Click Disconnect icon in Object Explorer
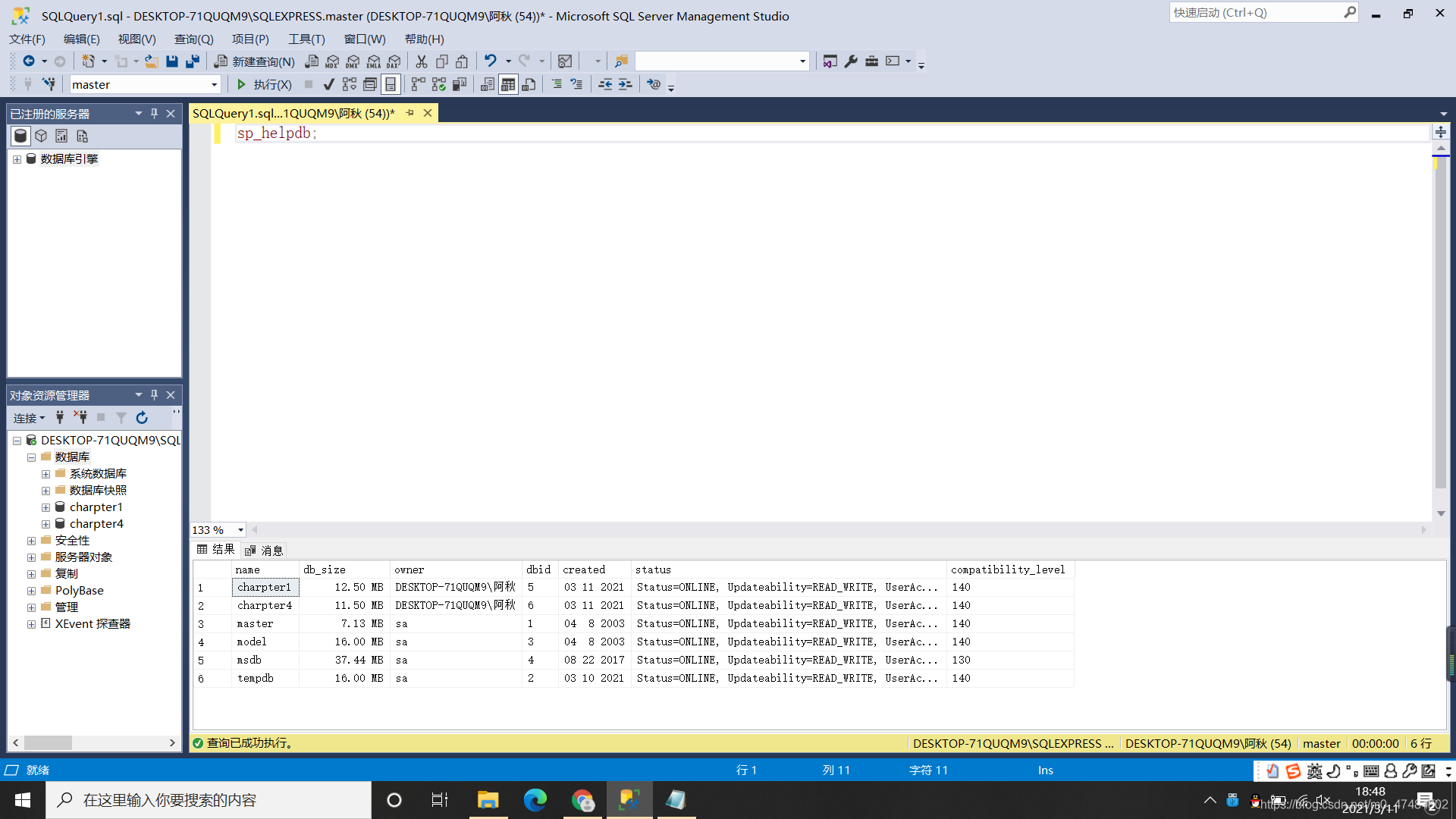The height and width of the screenshot is (819, 1456). tap(80, 418)
